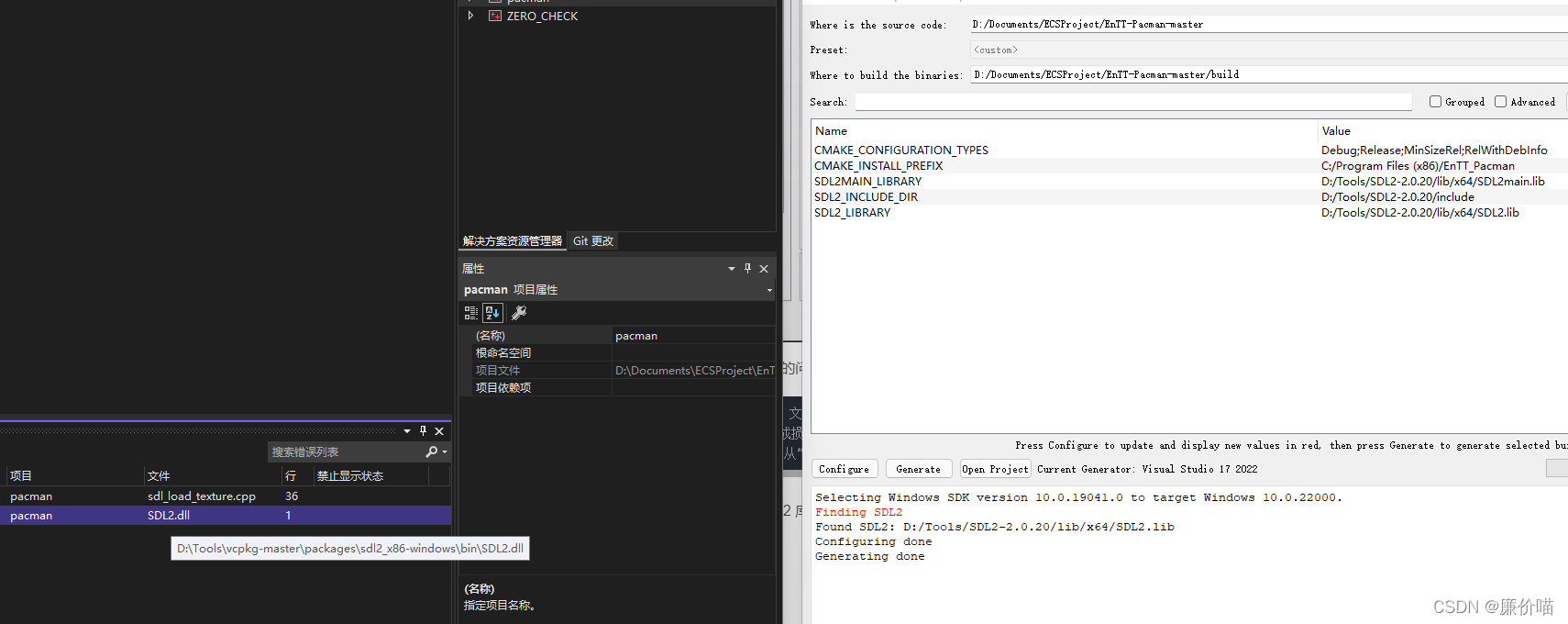Open error list panel position dropdown arrow
The image size is (1568, 624).
pos(407,431)
